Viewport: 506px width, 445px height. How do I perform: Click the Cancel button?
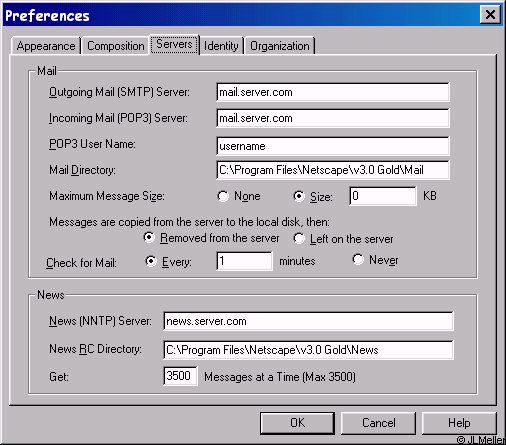pyautogui.click(x=378, y=423)
